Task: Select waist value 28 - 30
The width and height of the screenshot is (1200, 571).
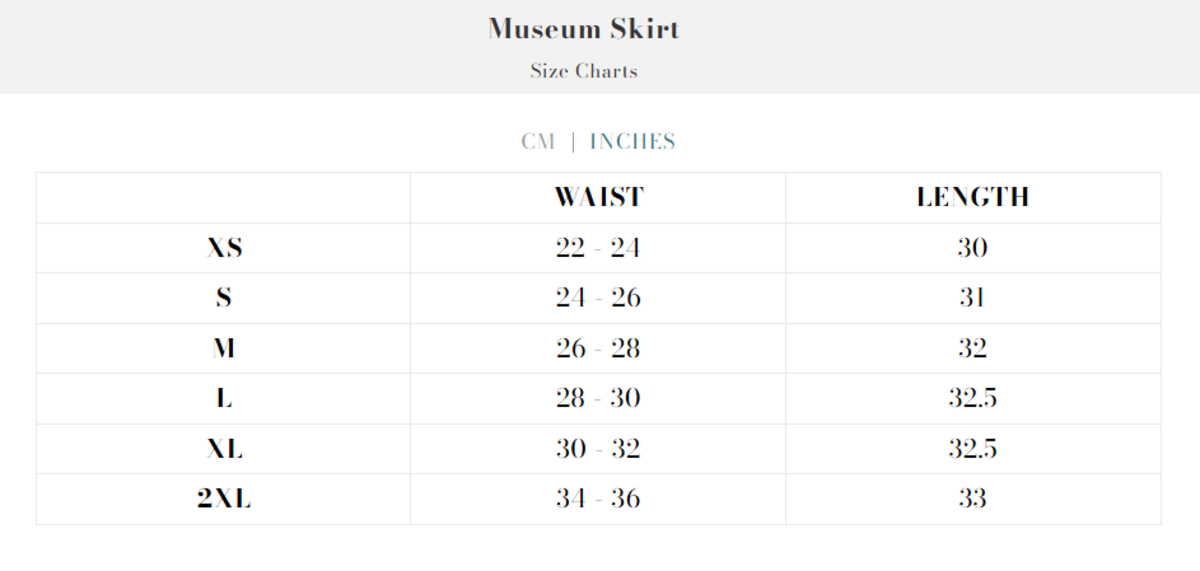Action: [x=598, y=399]
